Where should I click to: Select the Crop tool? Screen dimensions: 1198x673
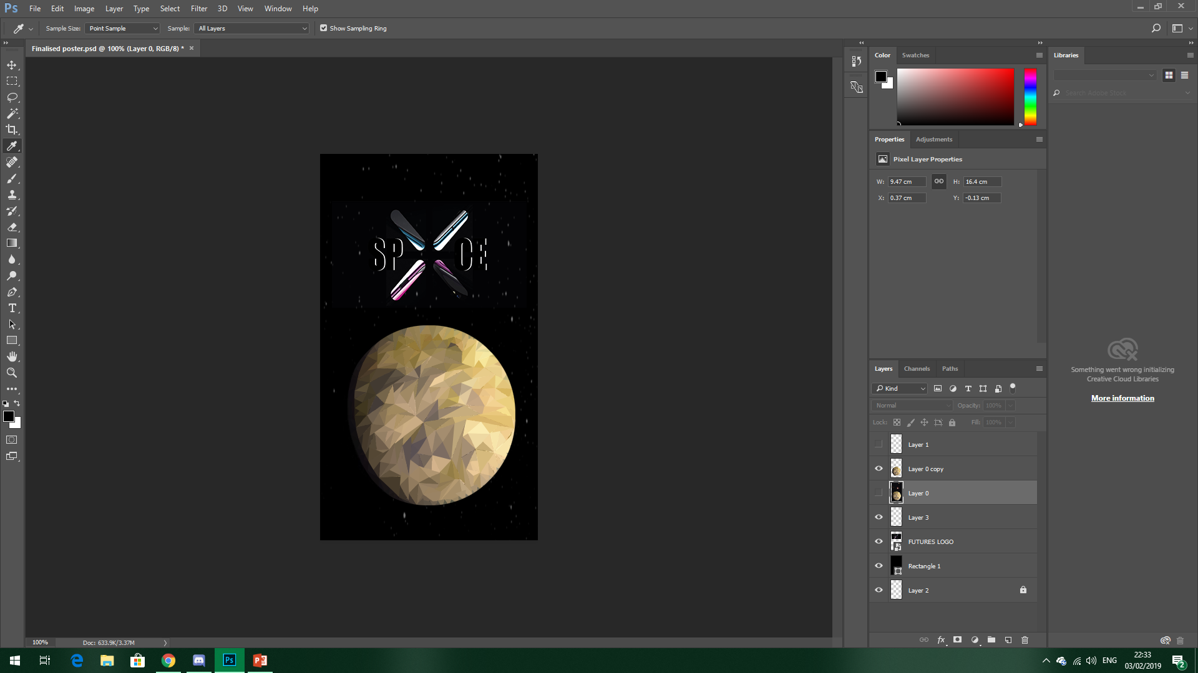point(12,130)
